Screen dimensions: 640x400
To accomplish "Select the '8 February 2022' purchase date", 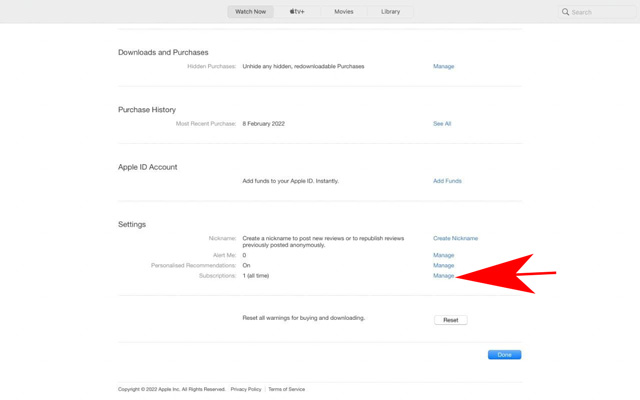I will 263,124.
